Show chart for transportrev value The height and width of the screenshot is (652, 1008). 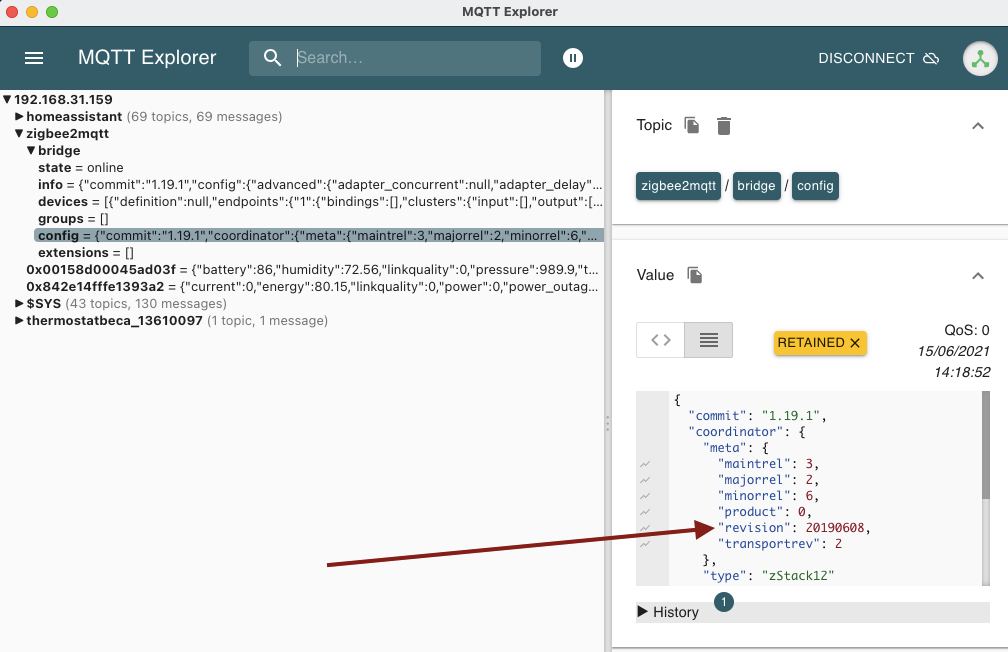coord(645,544)
